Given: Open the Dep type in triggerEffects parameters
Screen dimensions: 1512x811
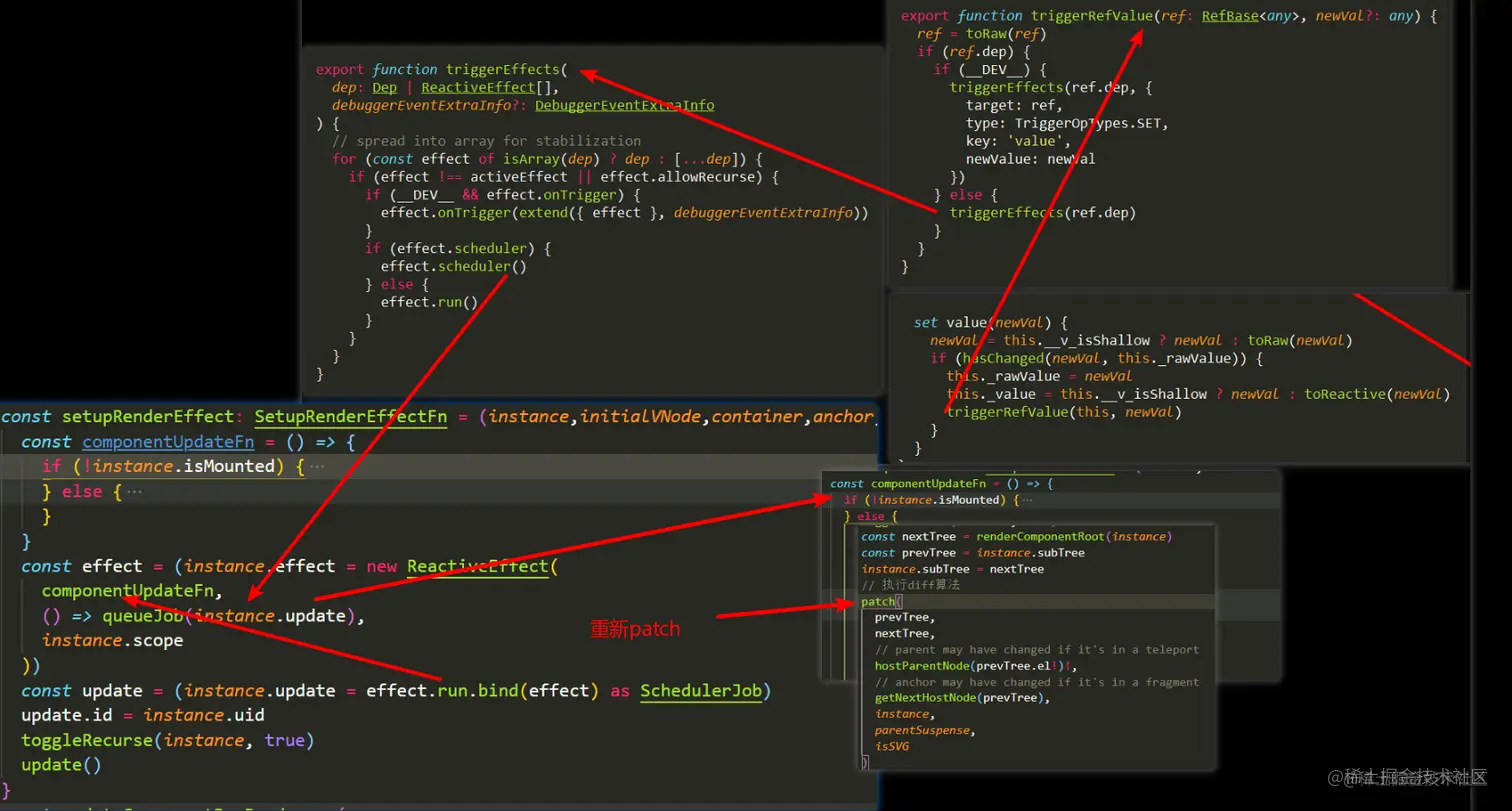Looking at the screenshot, I should point(384,88).
